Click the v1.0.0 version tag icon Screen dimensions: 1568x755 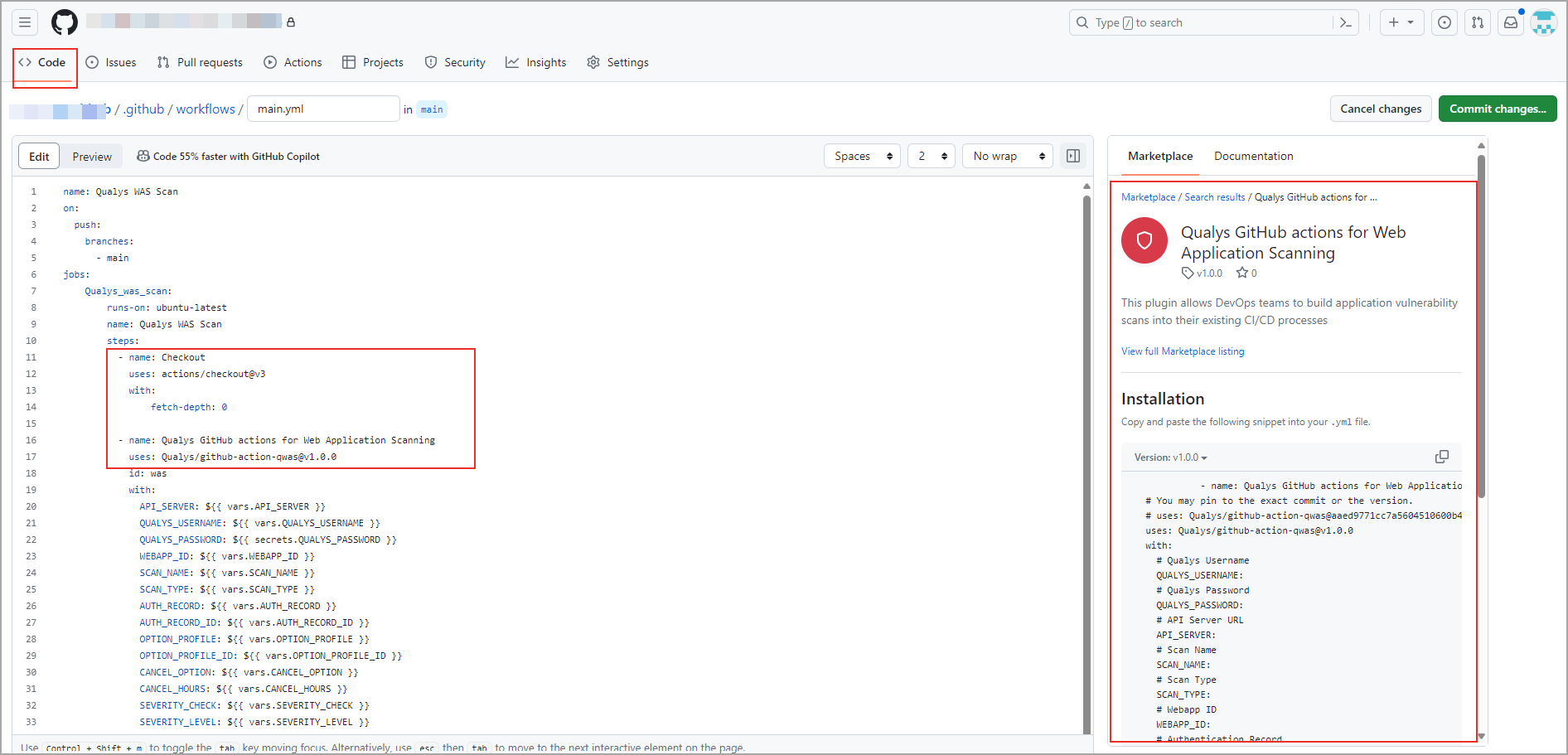tap(1188, 273)
